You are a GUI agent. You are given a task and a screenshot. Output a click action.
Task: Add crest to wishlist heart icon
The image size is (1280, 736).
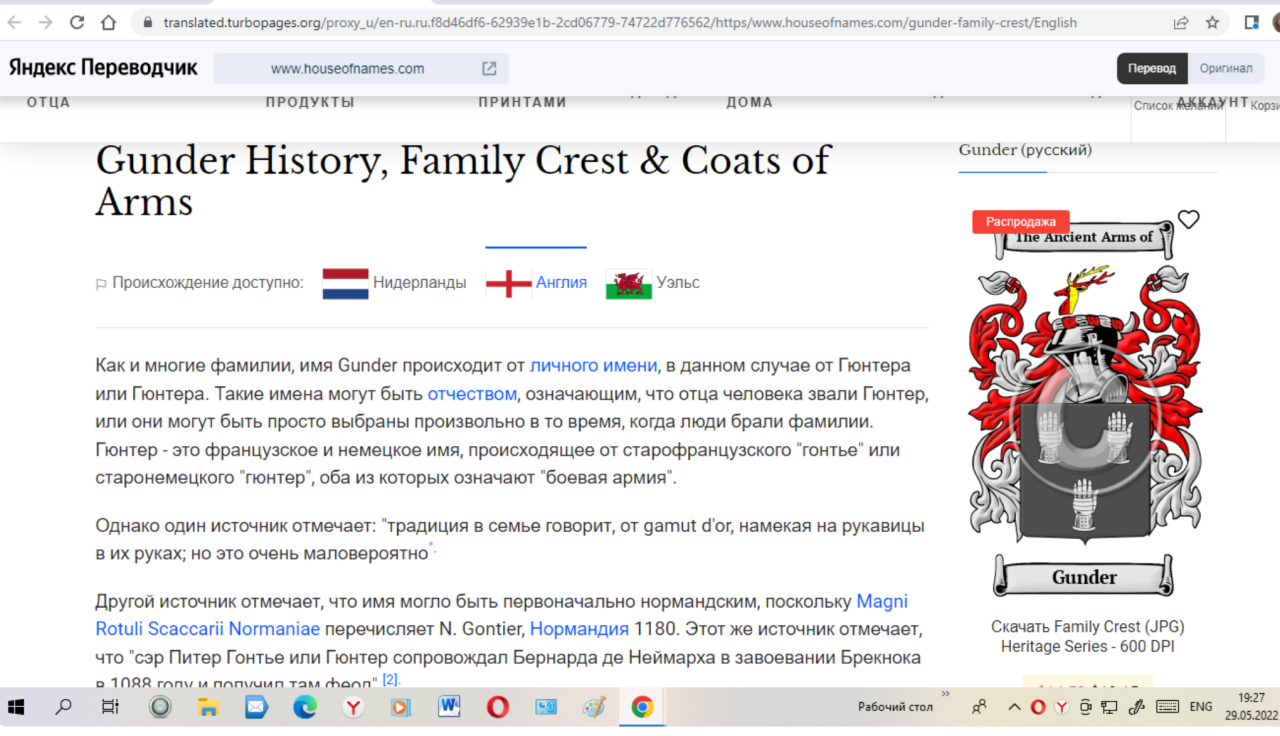(1188, 219)
